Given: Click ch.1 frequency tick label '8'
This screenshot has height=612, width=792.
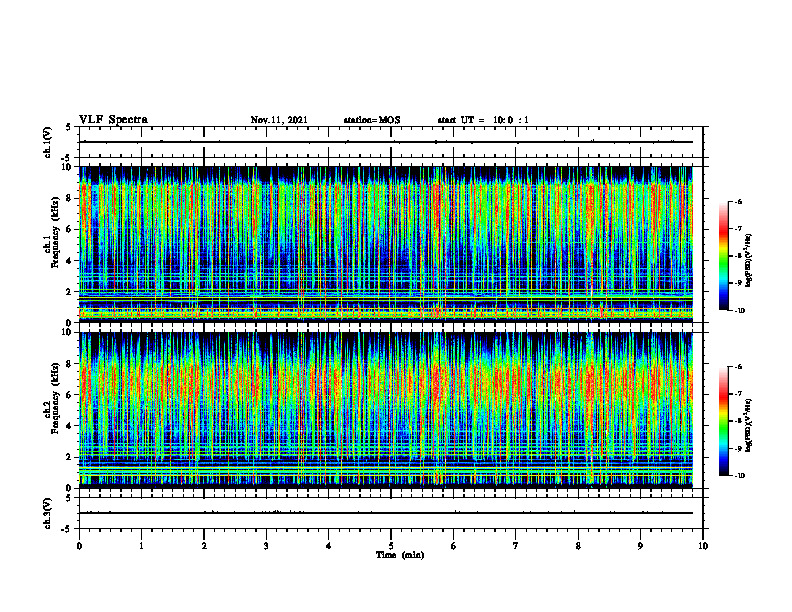Looking at the screenshot, I should point(70,198).
